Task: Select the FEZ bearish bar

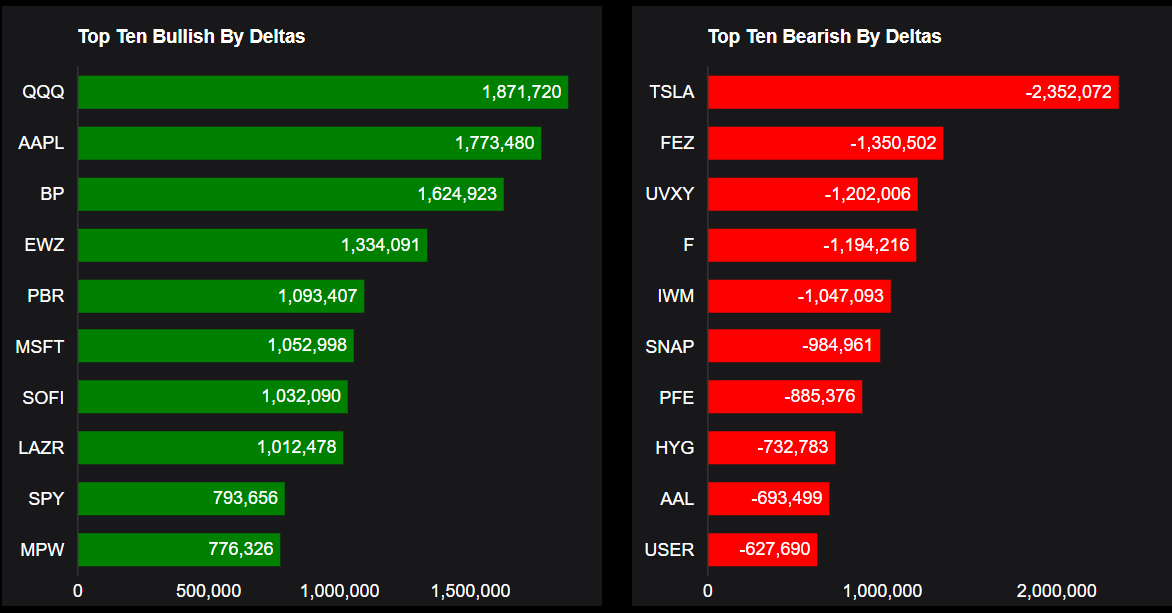Action: click(825, 143)
